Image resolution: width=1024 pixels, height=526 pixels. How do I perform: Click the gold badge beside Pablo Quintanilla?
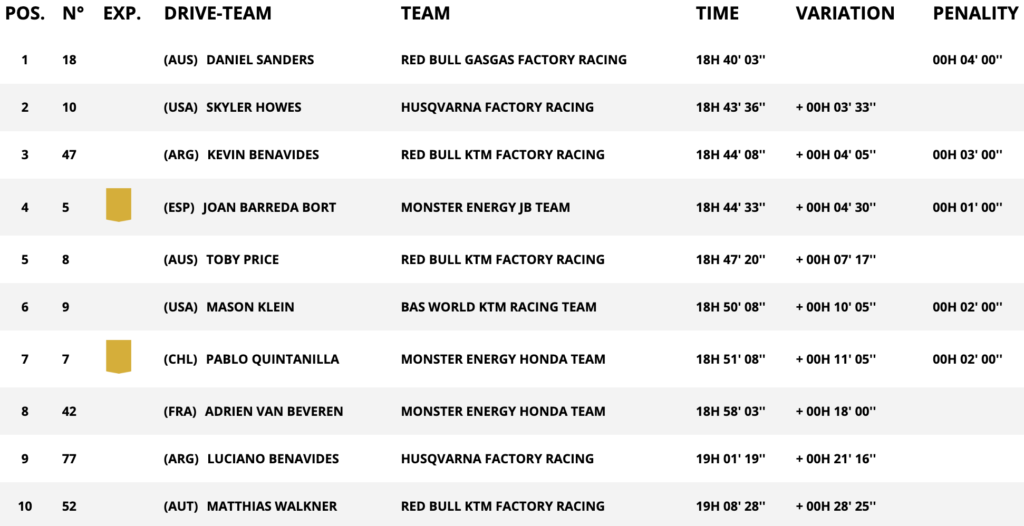pyautogui.click(x=119, y=356)
